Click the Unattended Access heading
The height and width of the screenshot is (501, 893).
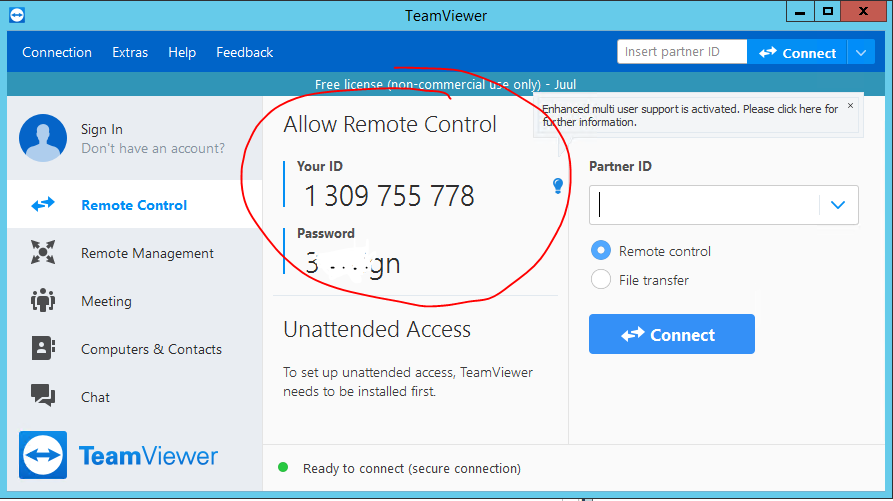pos(377,329)
